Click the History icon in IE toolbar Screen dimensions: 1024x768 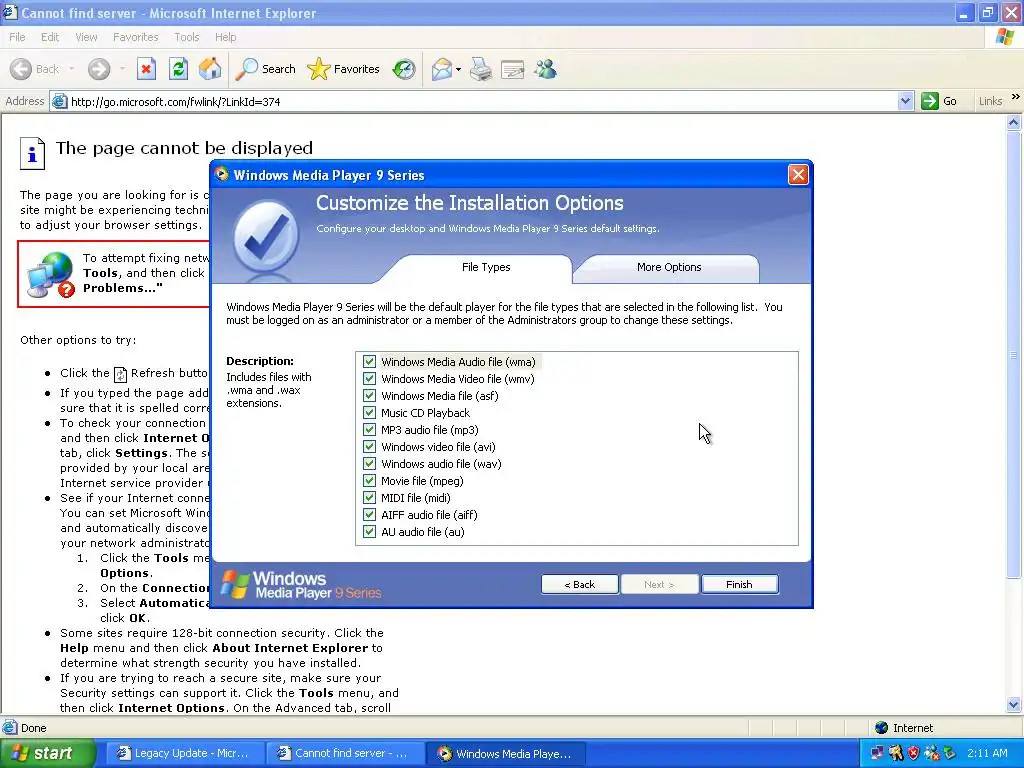coord(404,69)
